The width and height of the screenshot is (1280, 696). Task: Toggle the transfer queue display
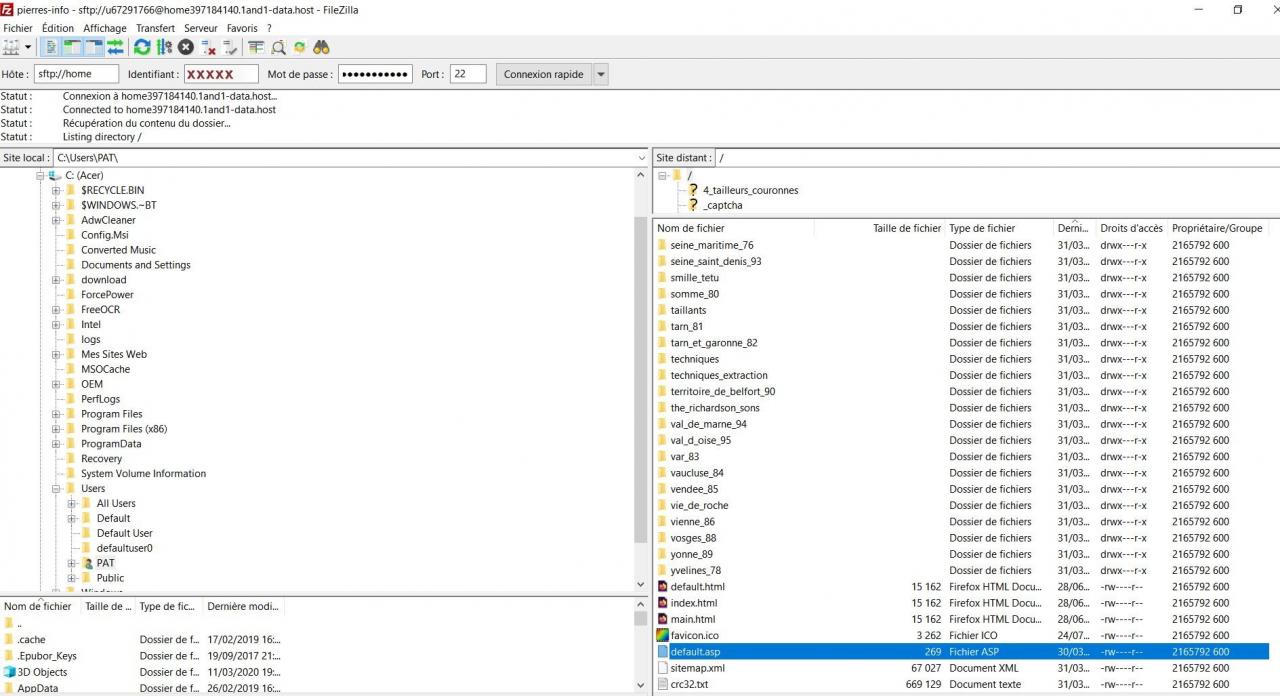coord(116,47)
